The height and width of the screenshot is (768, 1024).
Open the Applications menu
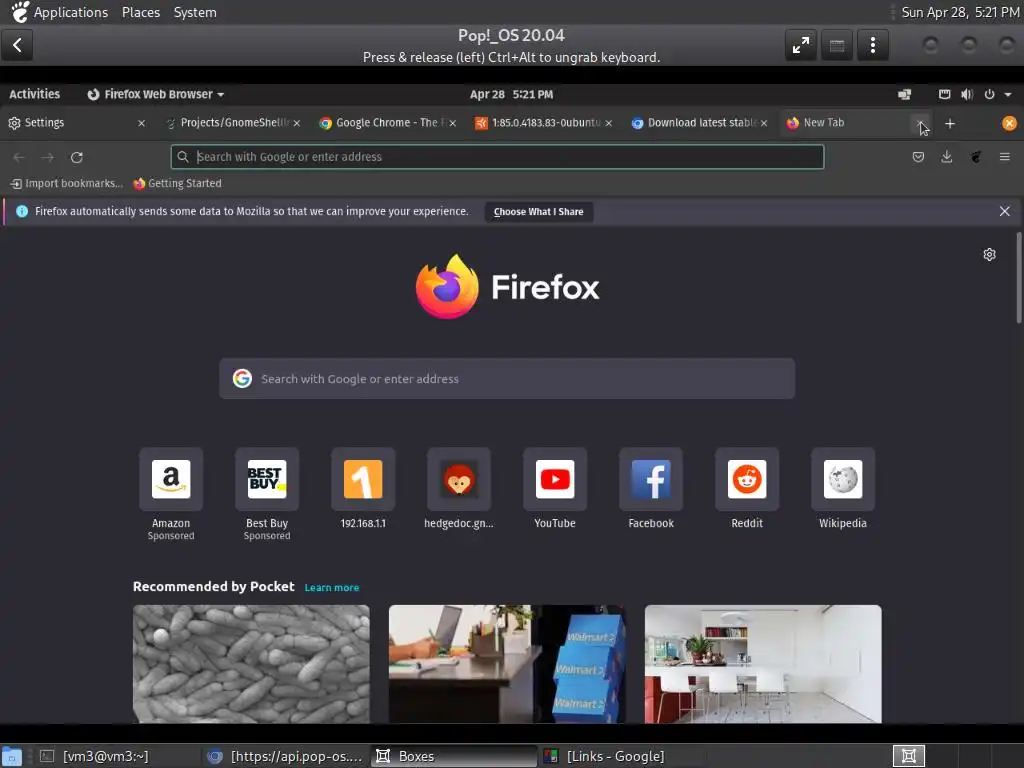pyautogui.click(x=71, y=12)
